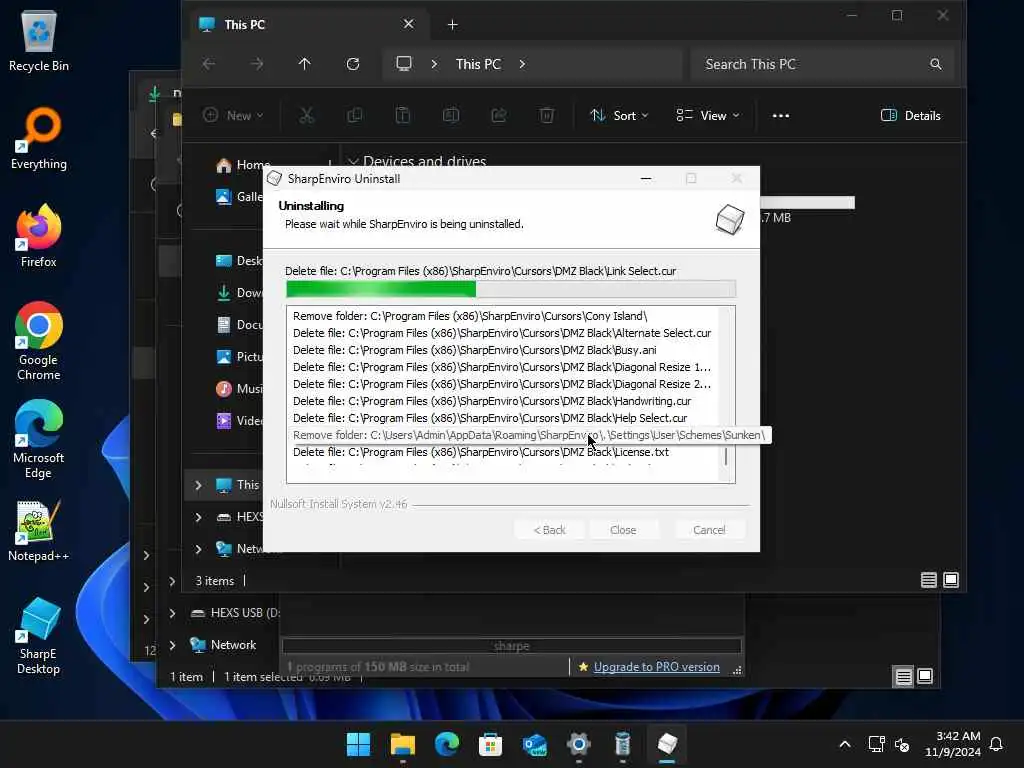Click the sharpe search field in uninstaller tool
Screen dimensions: 1024x768
click(x=511, y=646)
